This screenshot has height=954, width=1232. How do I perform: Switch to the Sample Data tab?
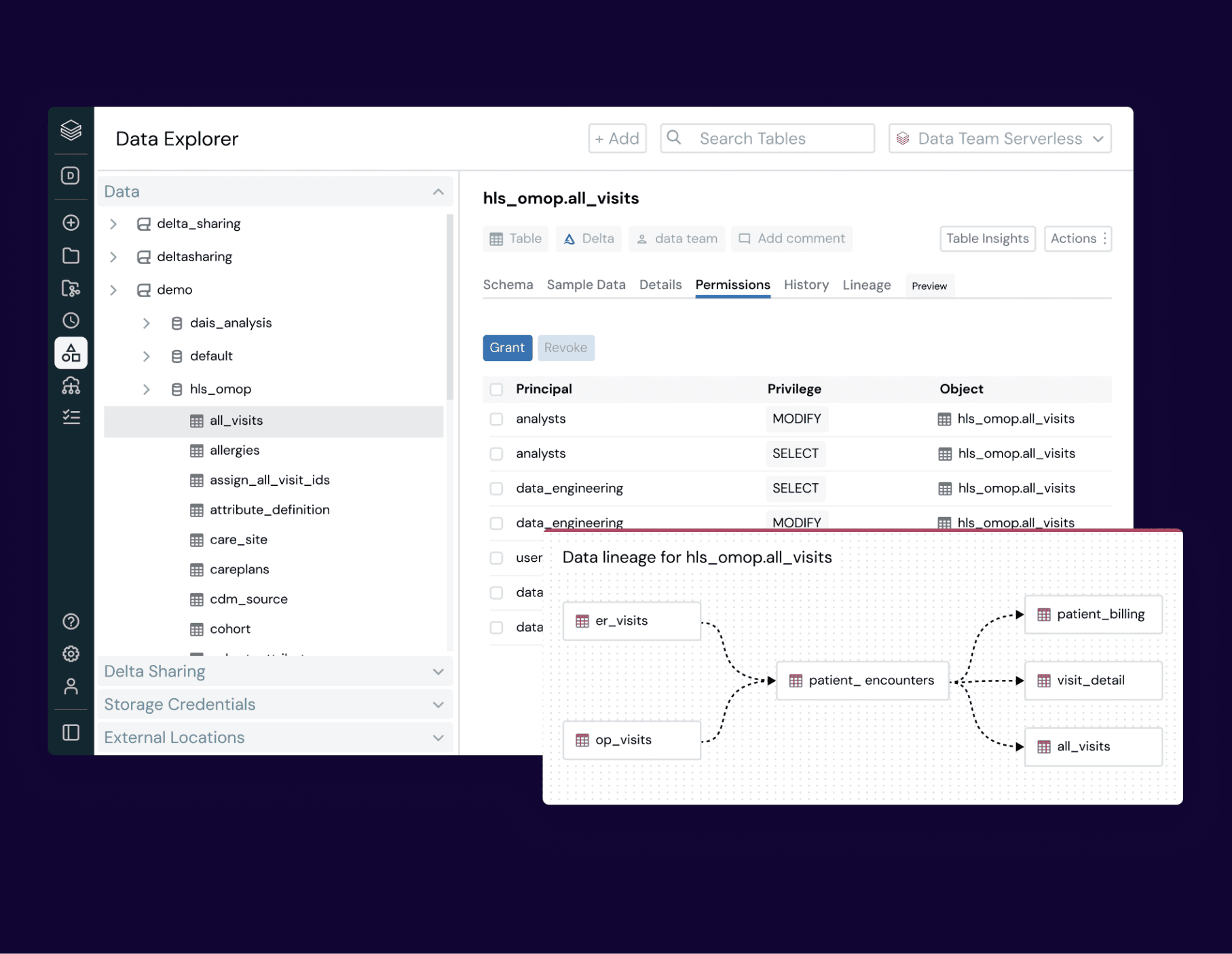(586, 285)
